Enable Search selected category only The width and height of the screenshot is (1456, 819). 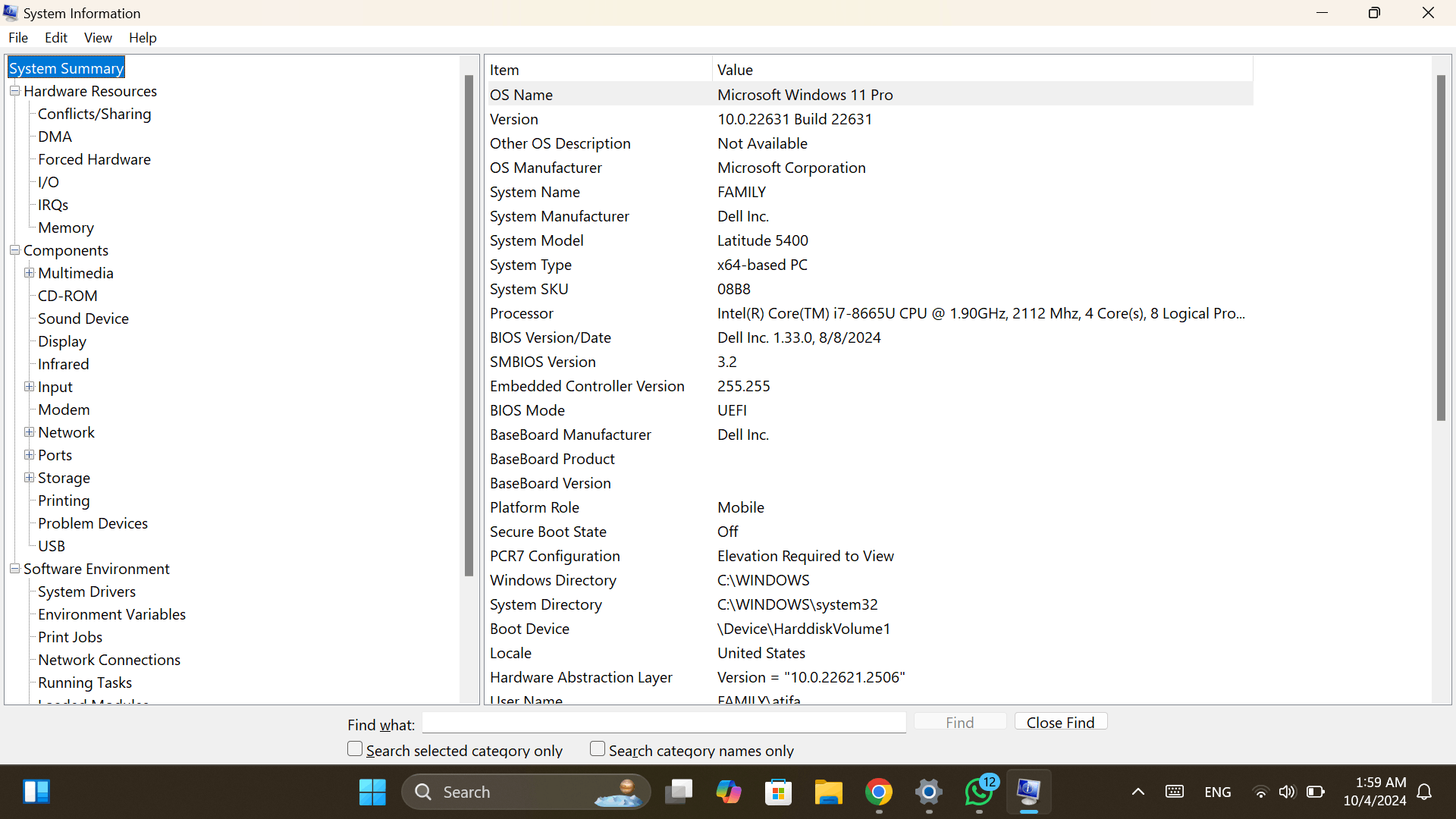click(355, 749)
